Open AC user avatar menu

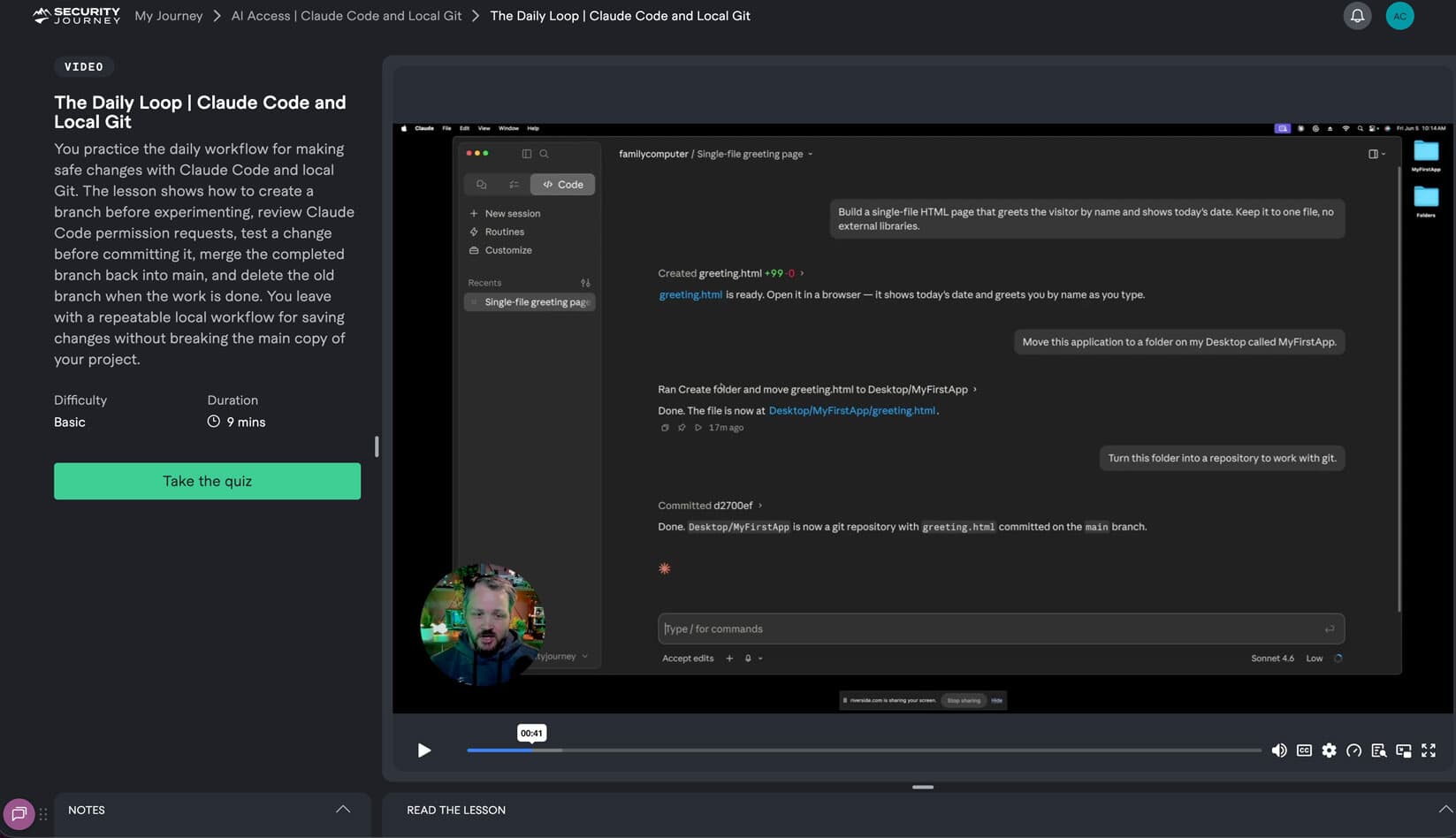pyautogui.click(x=1399, y=16)
